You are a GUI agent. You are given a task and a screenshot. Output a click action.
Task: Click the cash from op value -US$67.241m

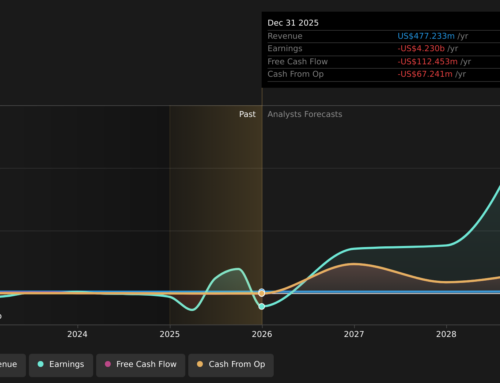[x=425, y=74]
